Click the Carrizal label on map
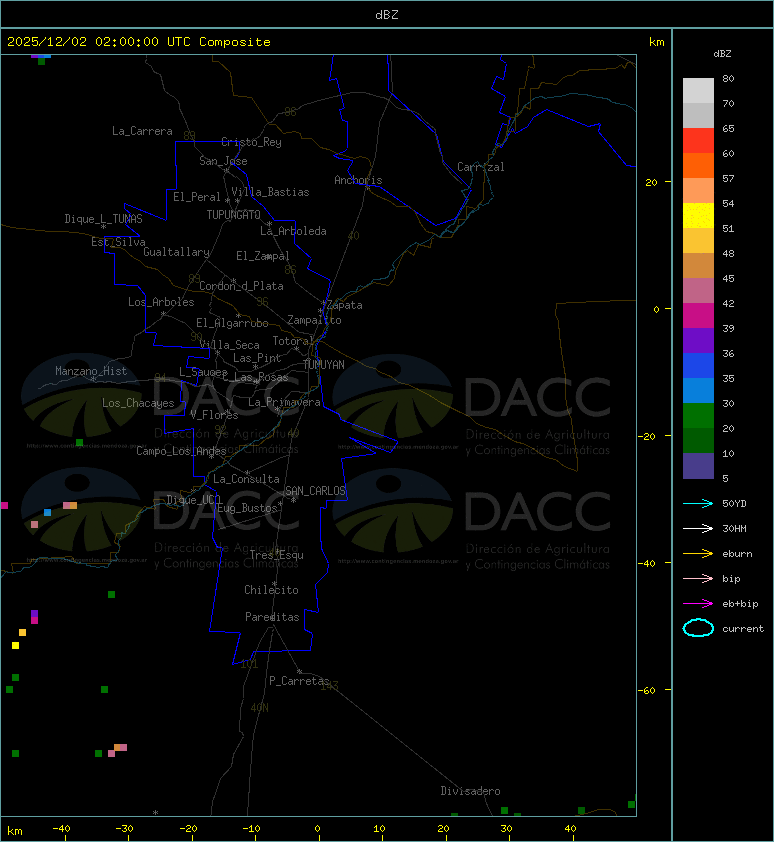This screenshot has height=842, width=774. [x=481, y=167]
